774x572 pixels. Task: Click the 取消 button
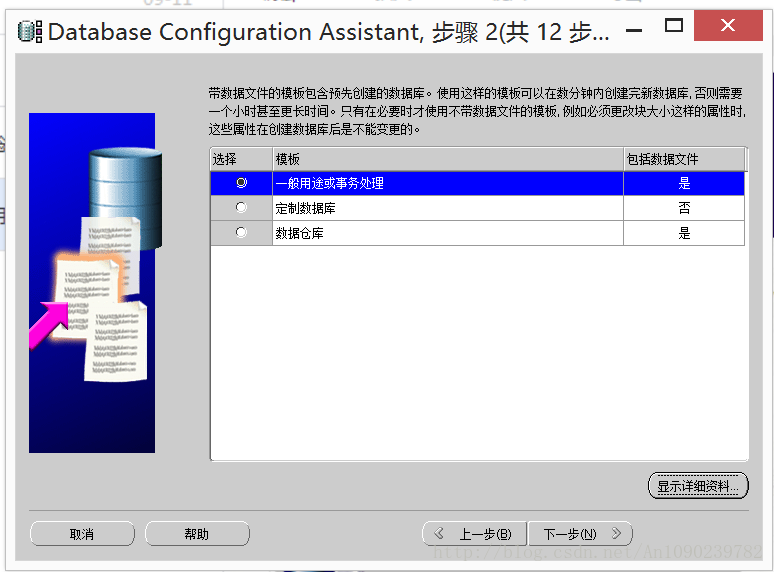82,534
